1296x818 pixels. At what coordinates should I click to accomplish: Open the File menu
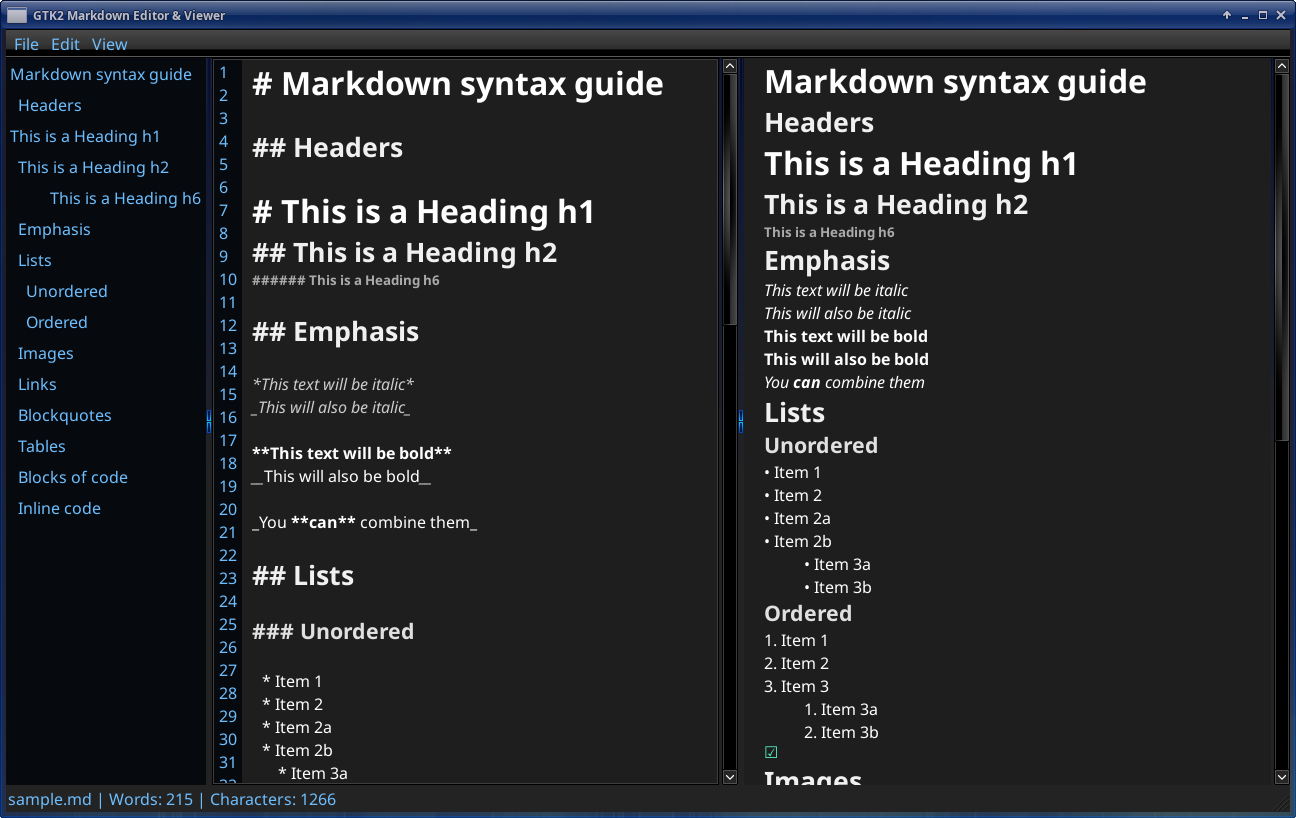click(26, 44)
